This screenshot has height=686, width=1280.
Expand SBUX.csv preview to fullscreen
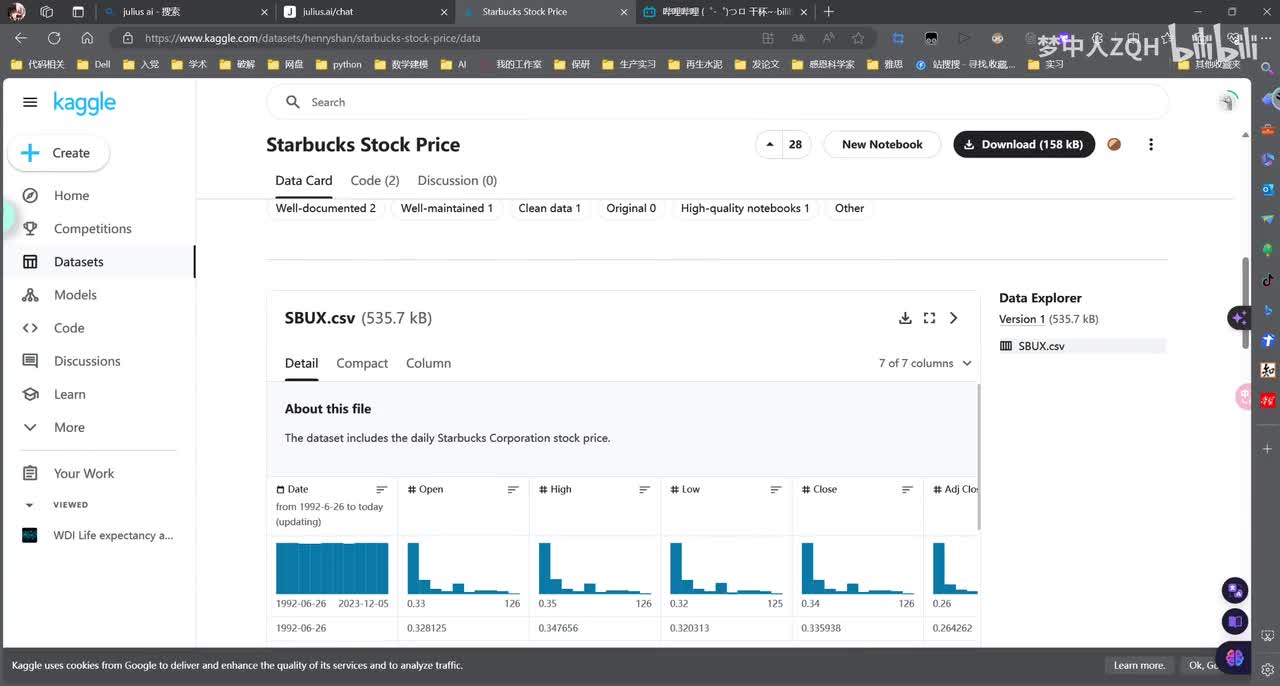[x=929, y=318]
